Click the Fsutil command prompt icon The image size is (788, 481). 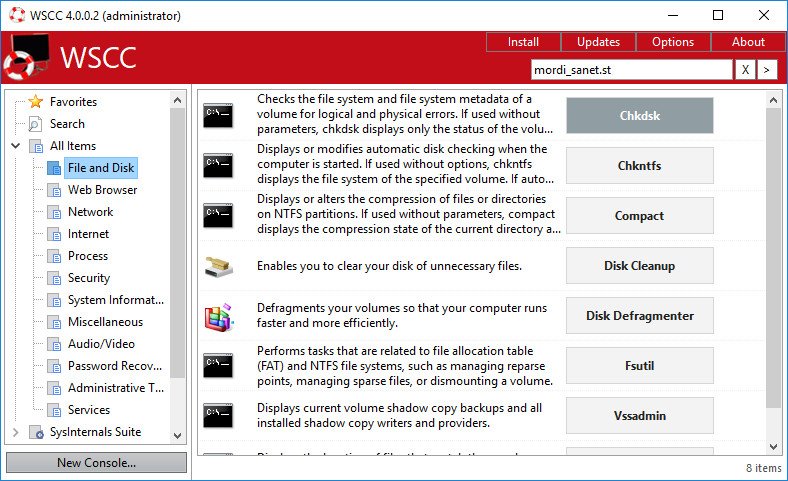pyautogui.click(x=218, y=366)
